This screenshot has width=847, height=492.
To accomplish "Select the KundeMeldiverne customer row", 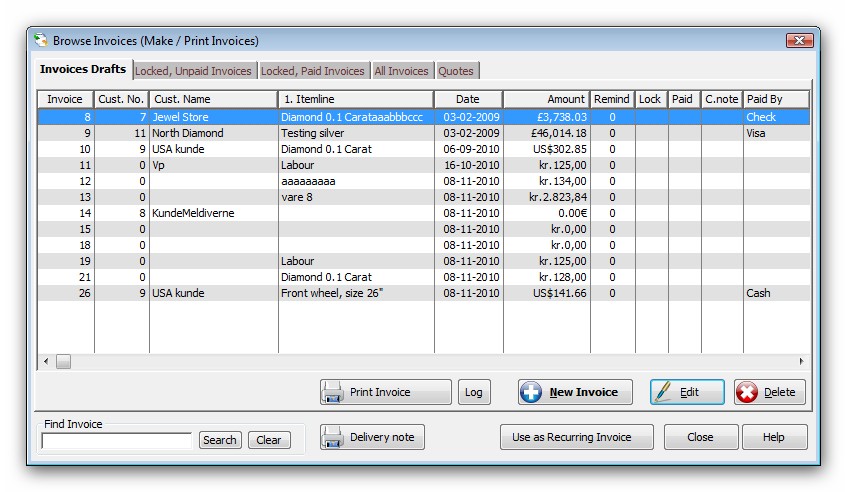I will click(x=424, y=213).
